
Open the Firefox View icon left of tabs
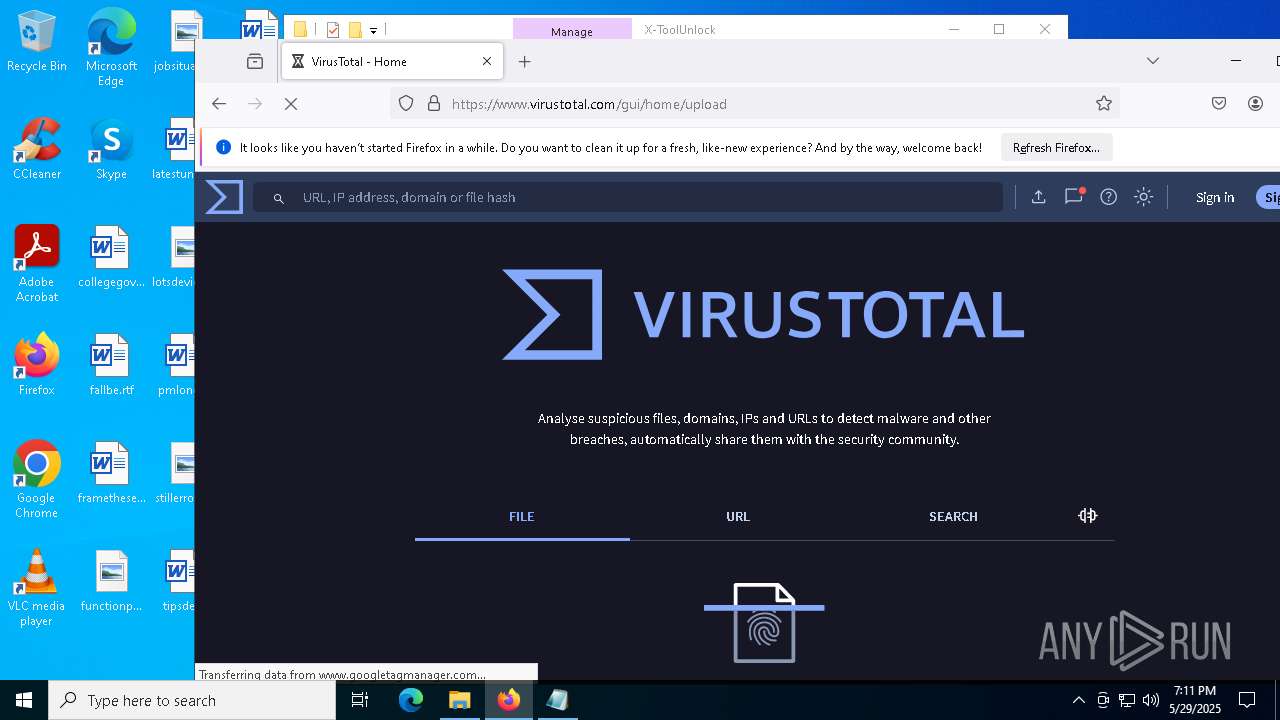coord(255,61)
